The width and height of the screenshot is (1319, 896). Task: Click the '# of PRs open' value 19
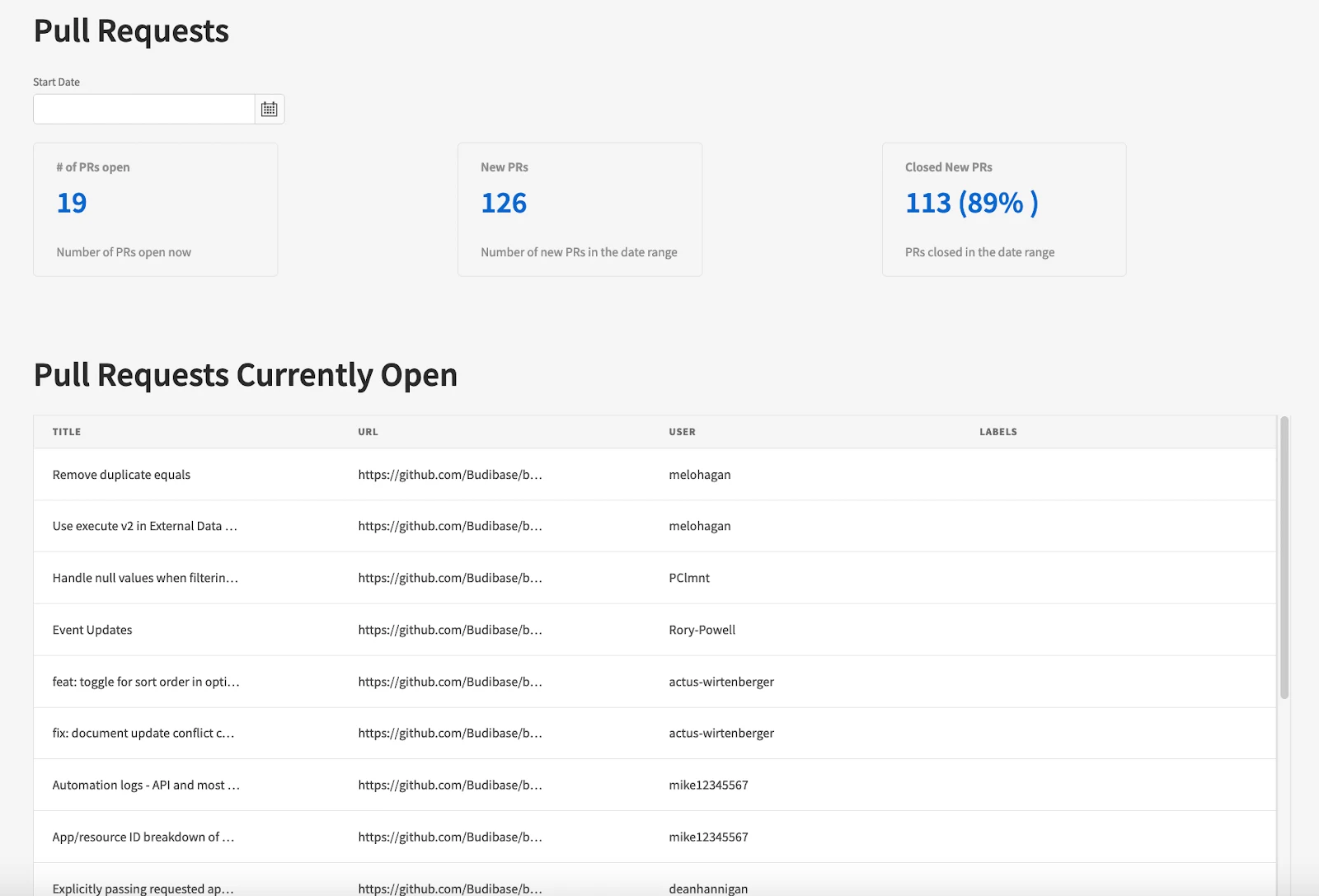[x=72, y=203]
